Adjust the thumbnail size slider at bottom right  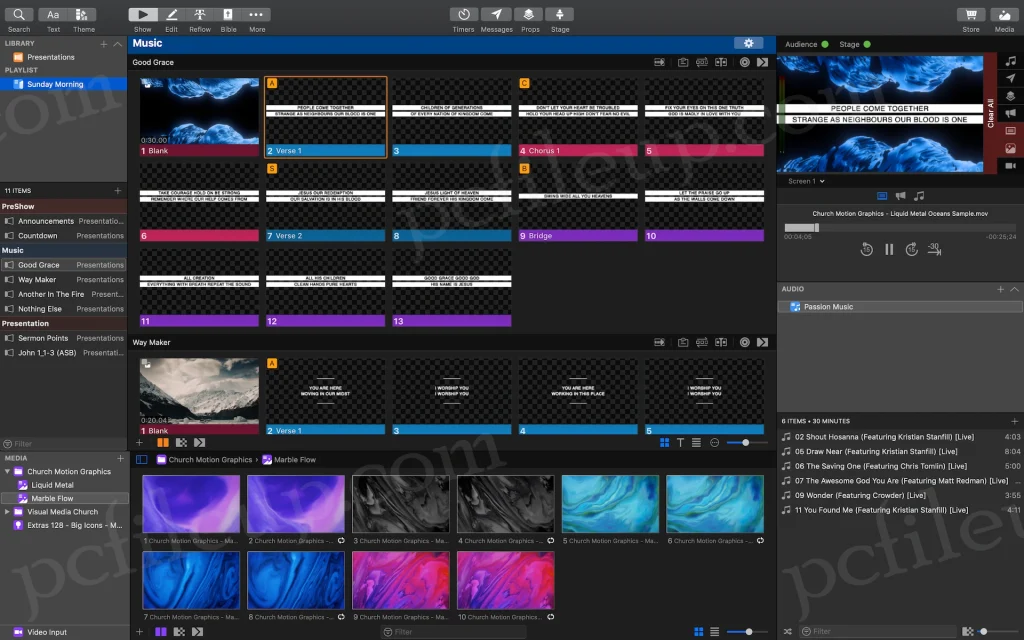[748, 631]
